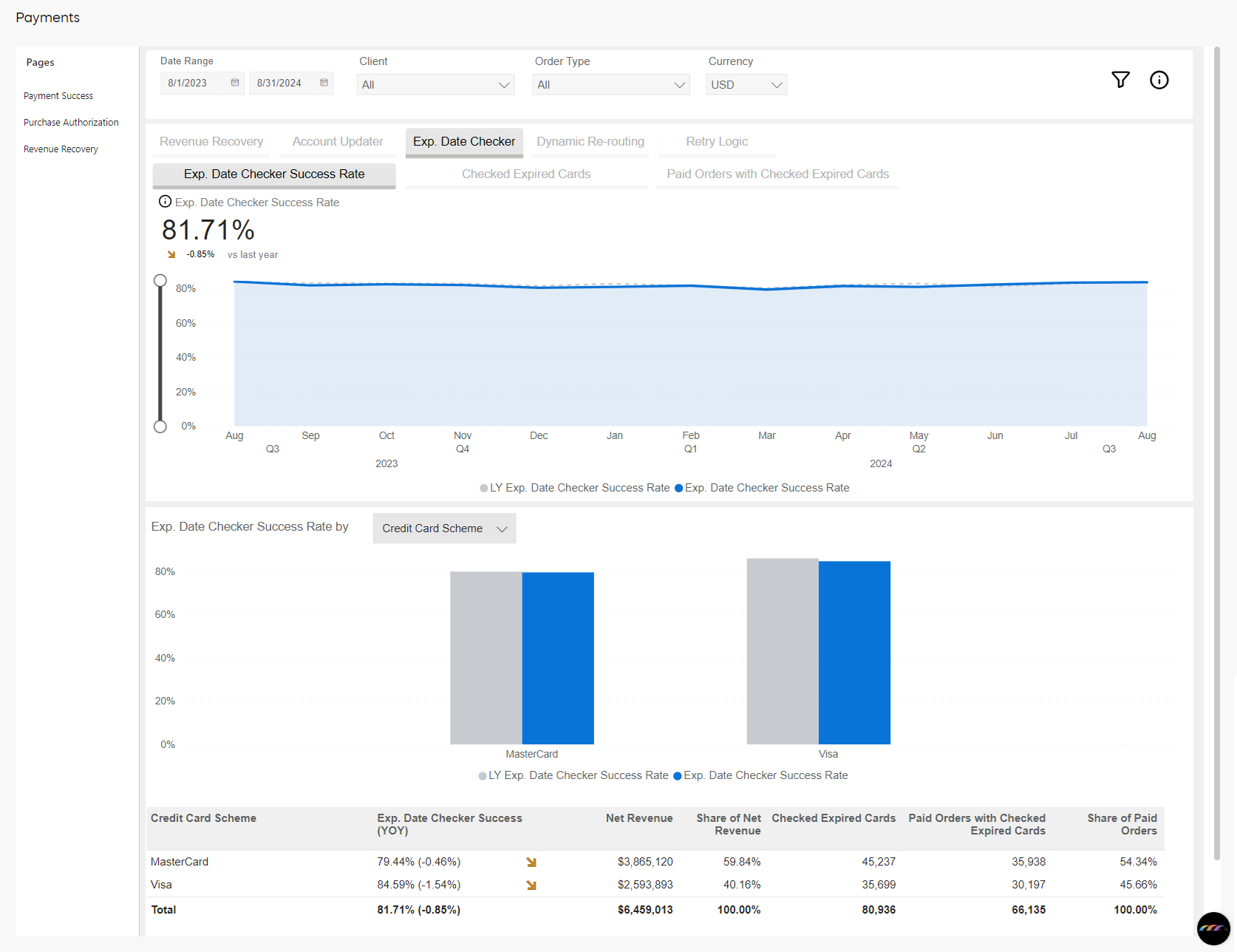Toggle LY Exp. Date Checker Success Rate line legend

(575, 488)
